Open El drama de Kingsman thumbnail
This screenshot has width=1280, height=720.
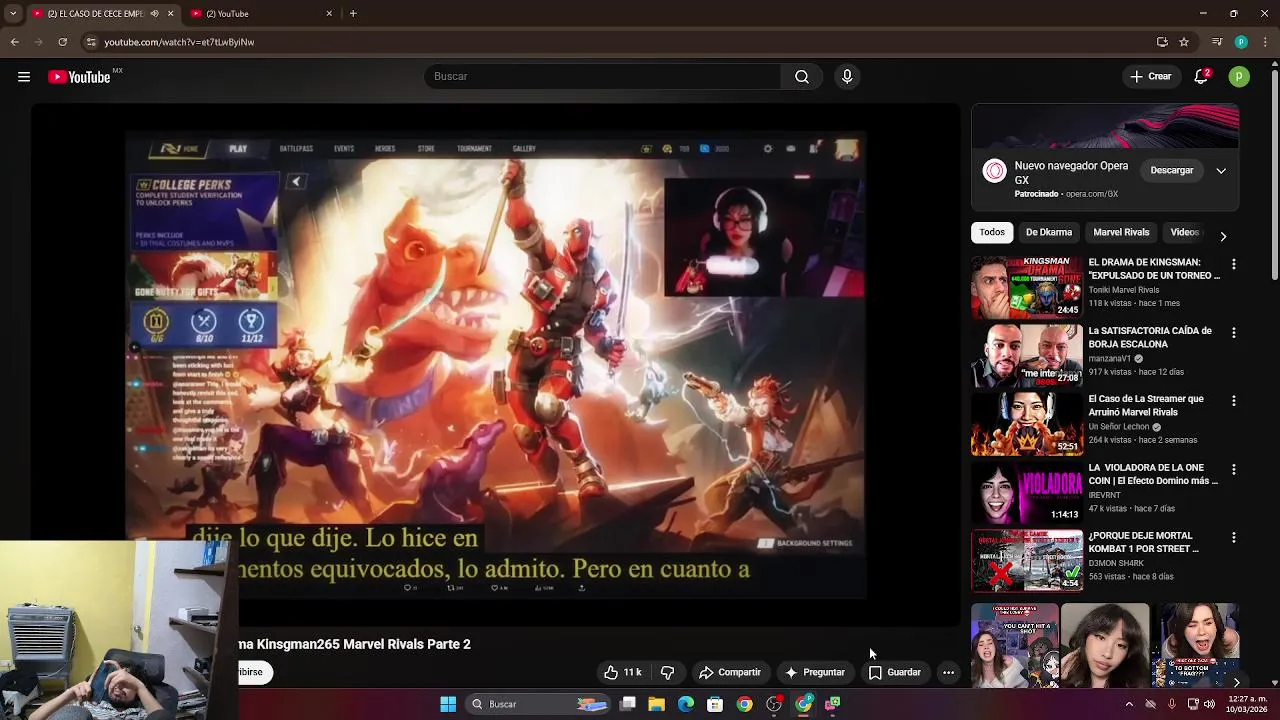coord(1027,288)
